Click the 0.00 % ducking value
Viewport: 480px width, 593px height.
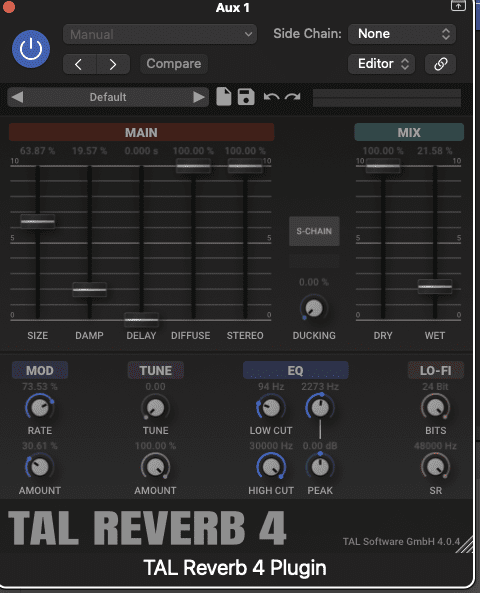pyautogui.click(x=314, y=282)
